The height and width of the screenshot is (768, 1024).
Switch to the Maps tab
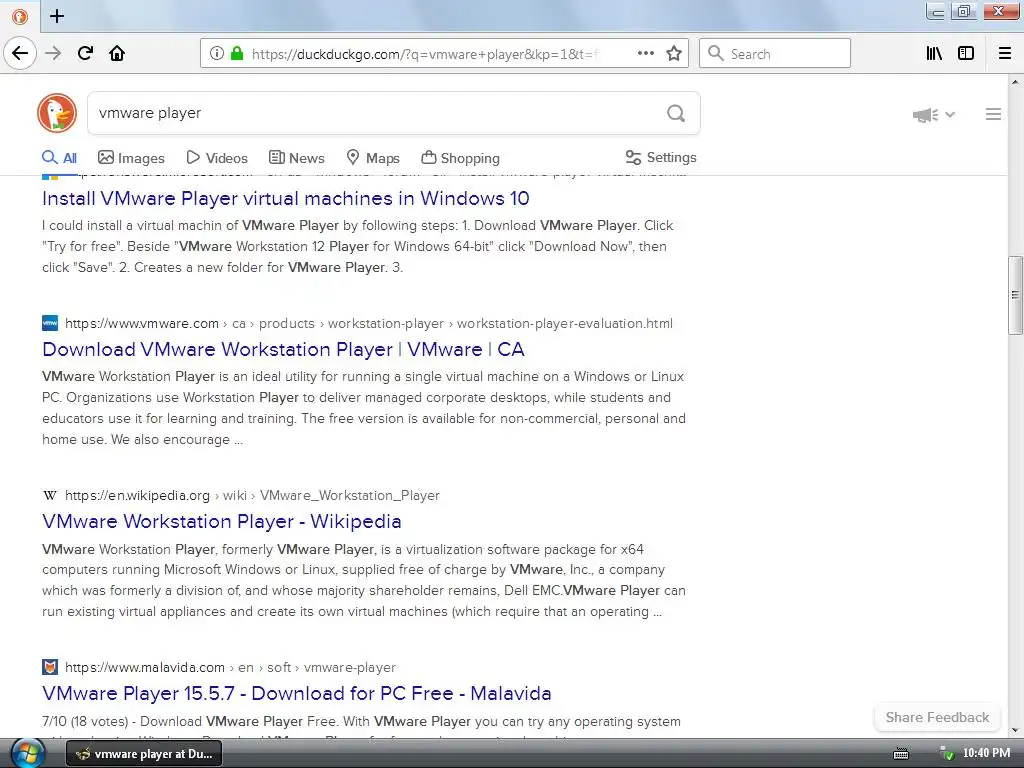(373, 157)
